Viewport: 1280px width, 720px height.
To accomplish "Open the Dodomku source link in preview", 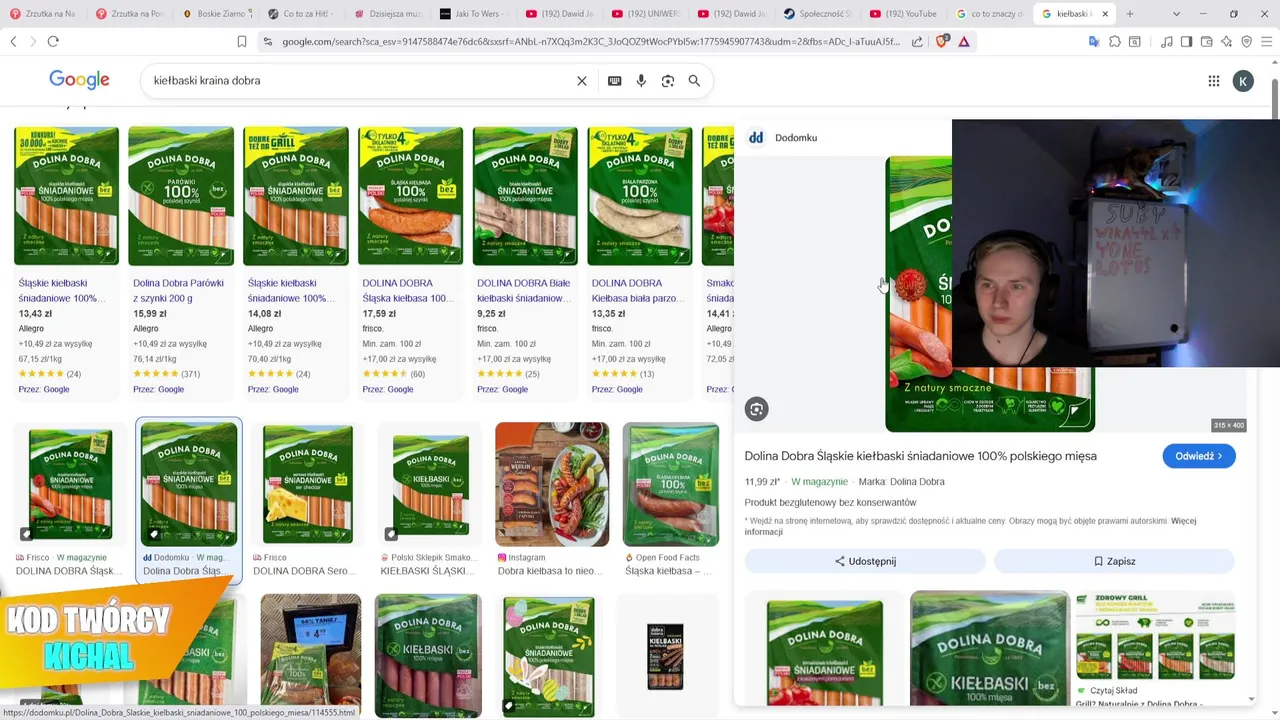I will point(783,137).
